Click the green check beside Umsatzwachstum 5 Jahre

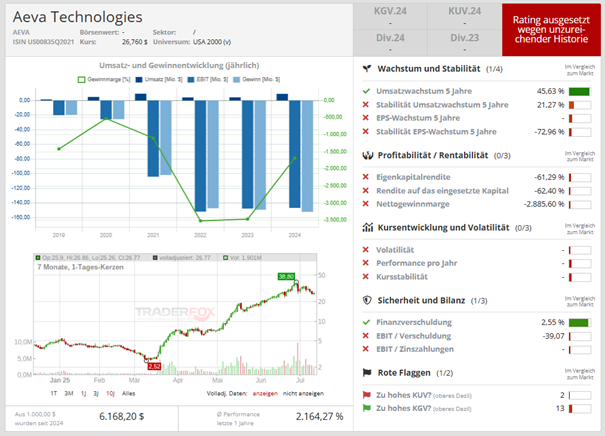coord(366,91)
